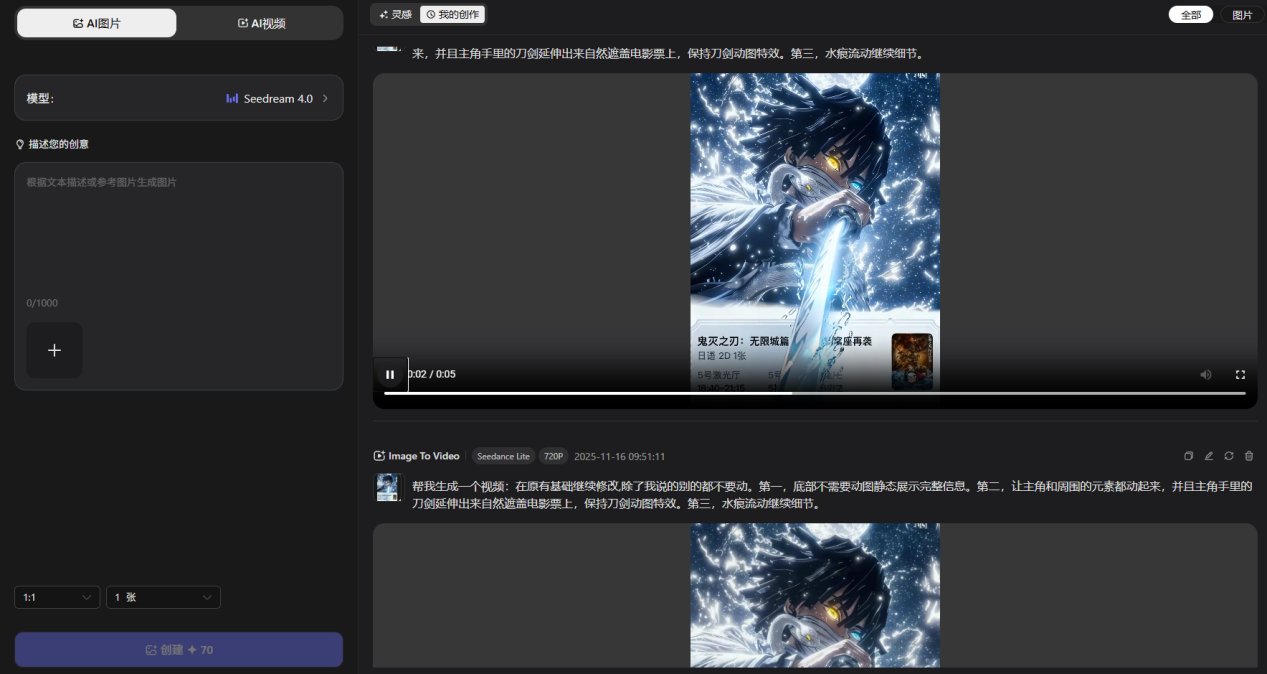1267x674 pixels.
Task: Open the edit (pencil) icon for the generation
Action: (1208, 456)
